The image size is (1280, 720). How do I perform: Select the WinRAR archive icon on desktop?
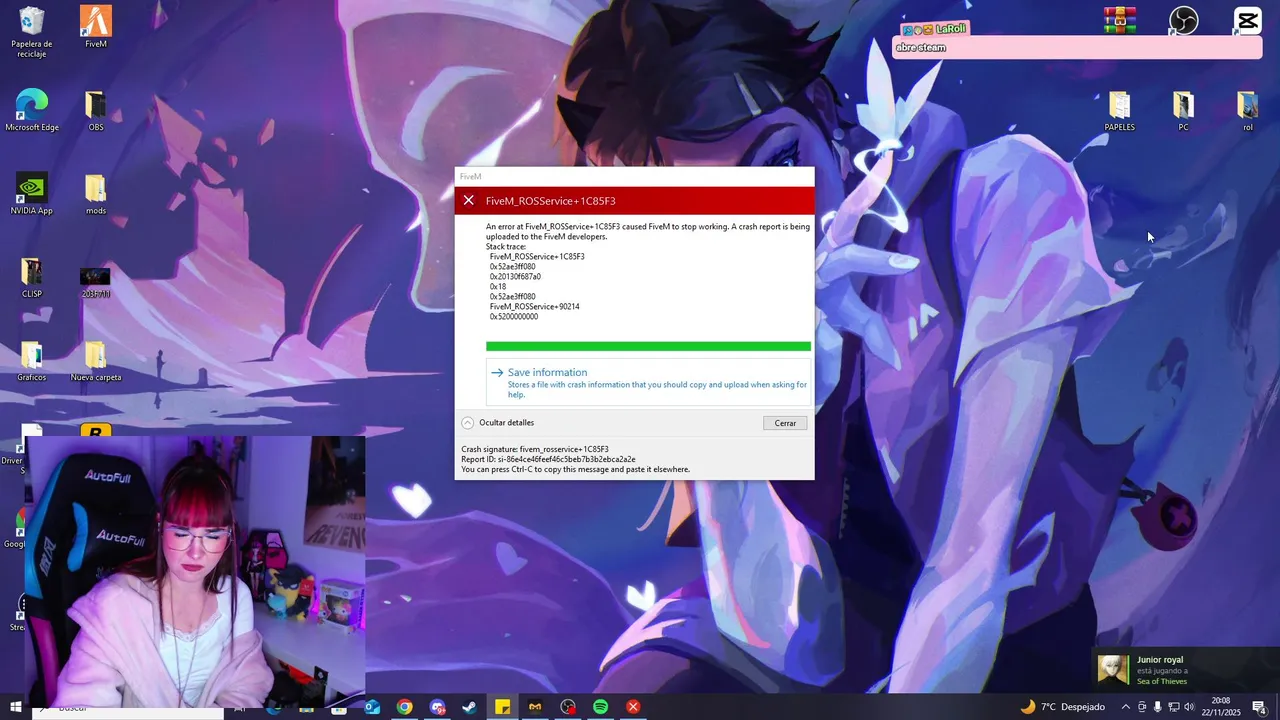[x=1119, y=20]
